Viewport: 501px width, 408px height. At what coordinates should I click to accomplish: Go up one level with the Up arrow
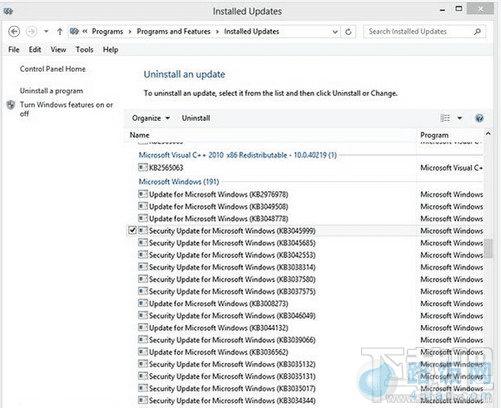(60, 32)
